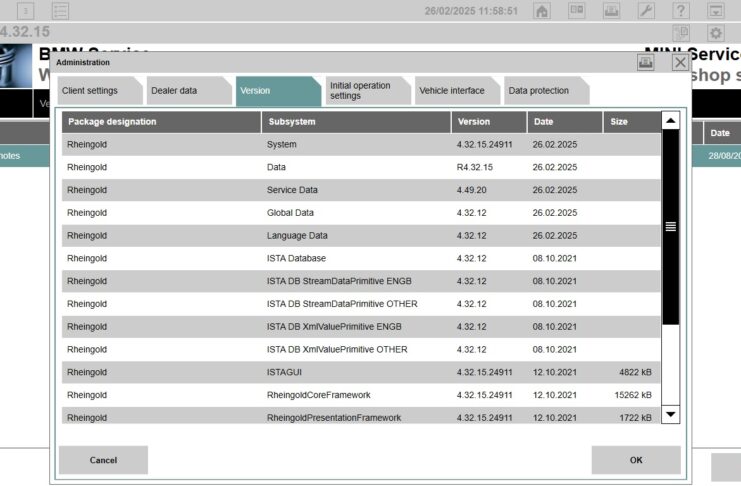Click the question mark help icon

click(x=681, y=10)
